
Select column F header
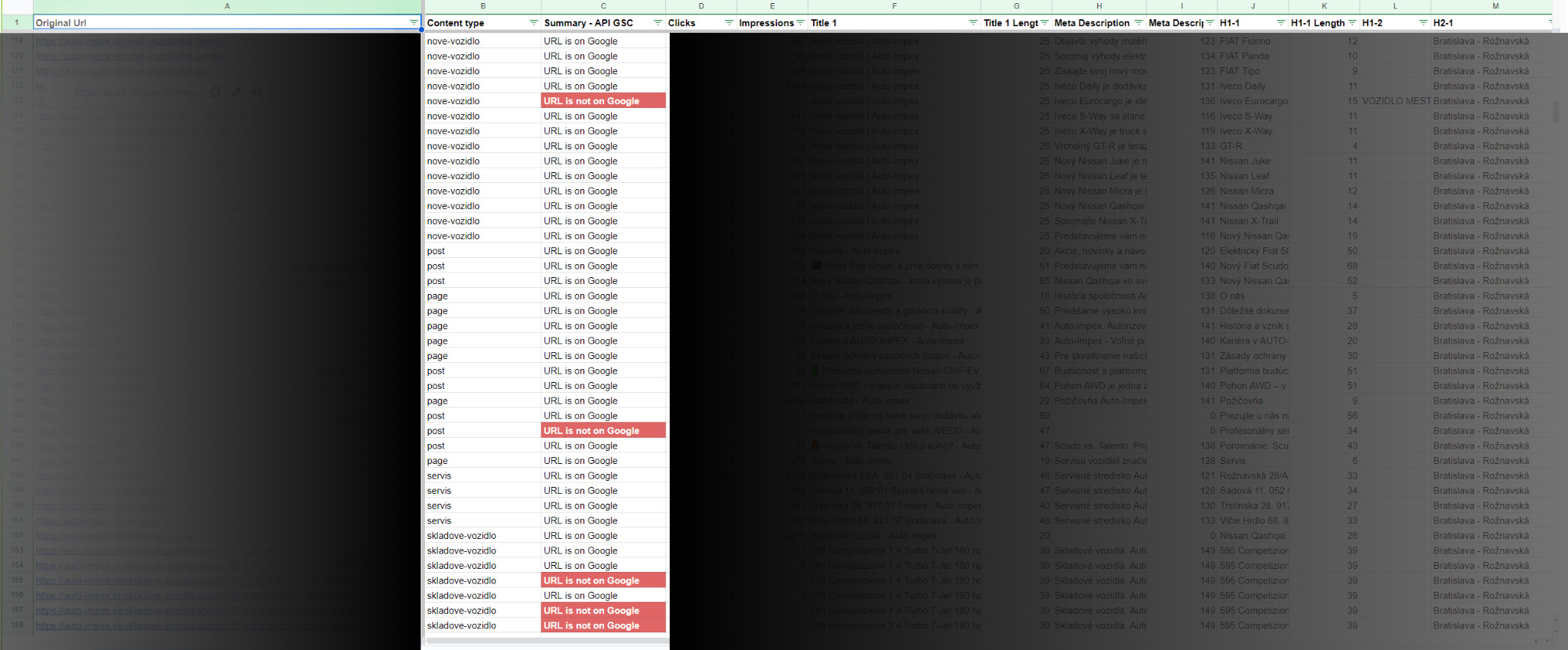(x=894, y=6)
